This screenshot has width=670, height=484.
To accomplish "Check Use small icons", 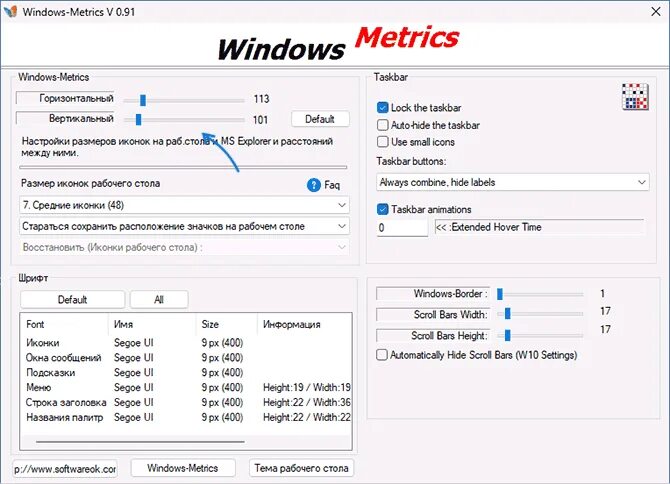I will (382, 141).
